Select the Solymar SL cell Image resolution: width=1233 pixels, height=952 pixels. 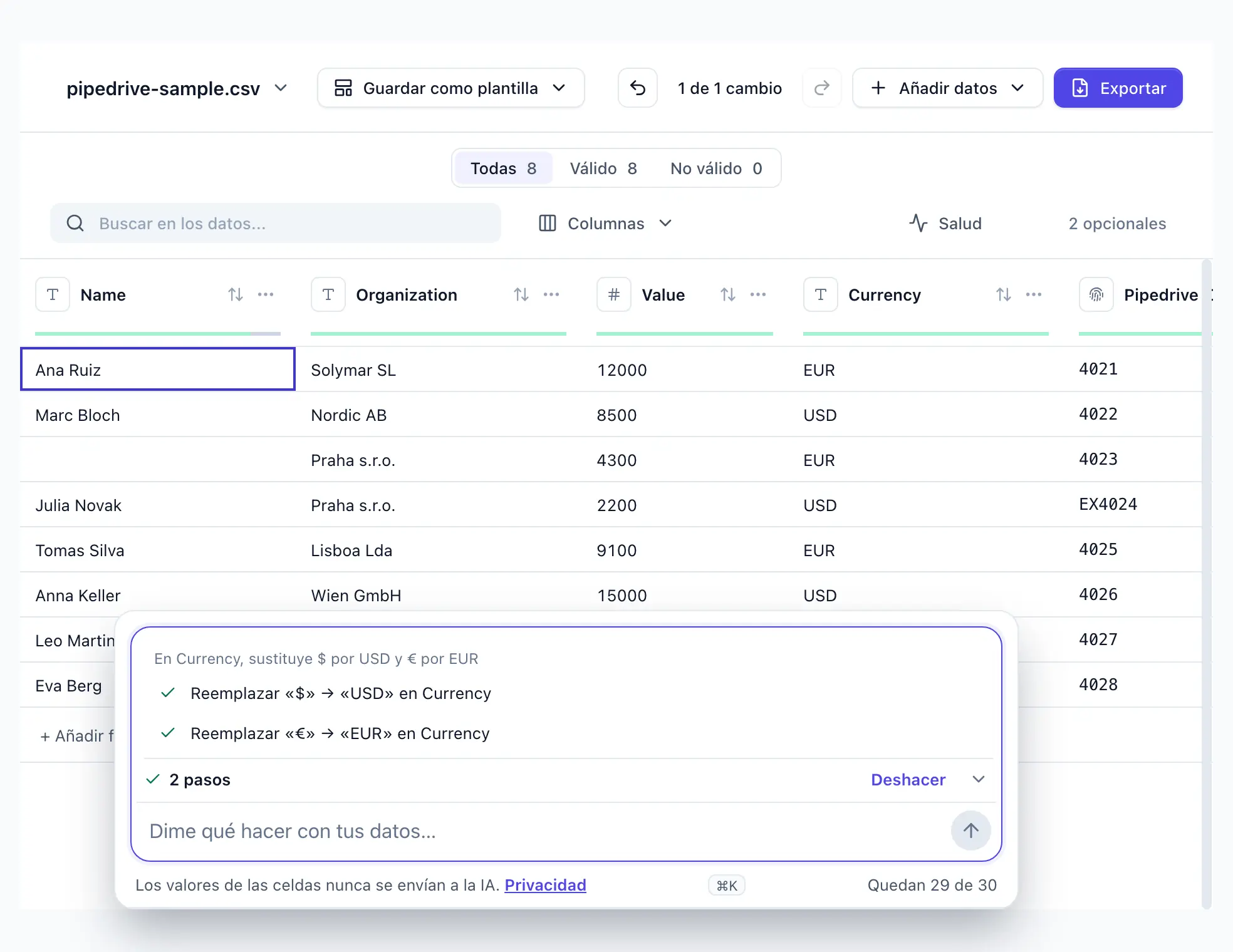(x=439, y=370)
